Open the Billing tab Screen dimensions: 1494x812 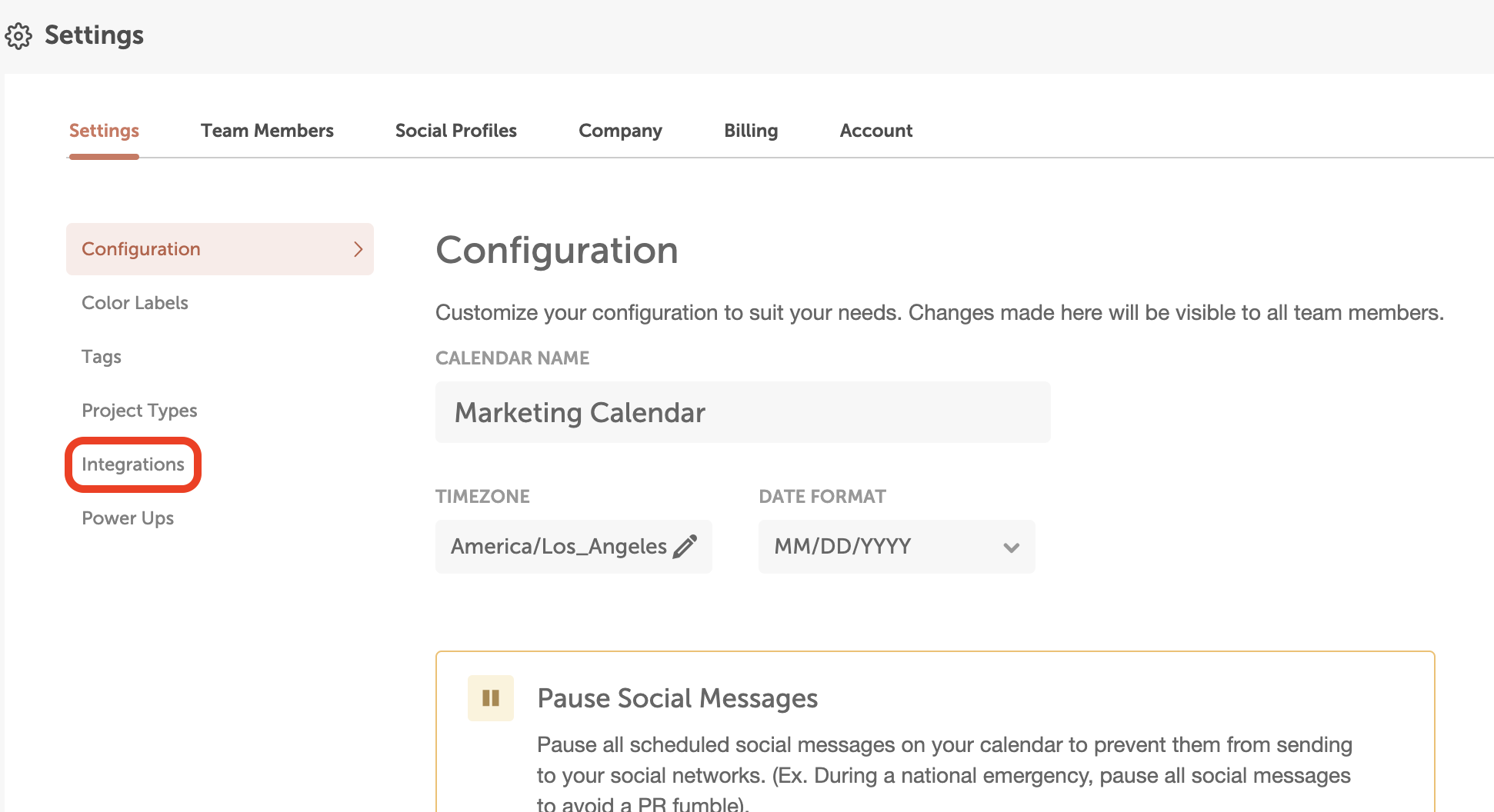click(x=751, y=131)
